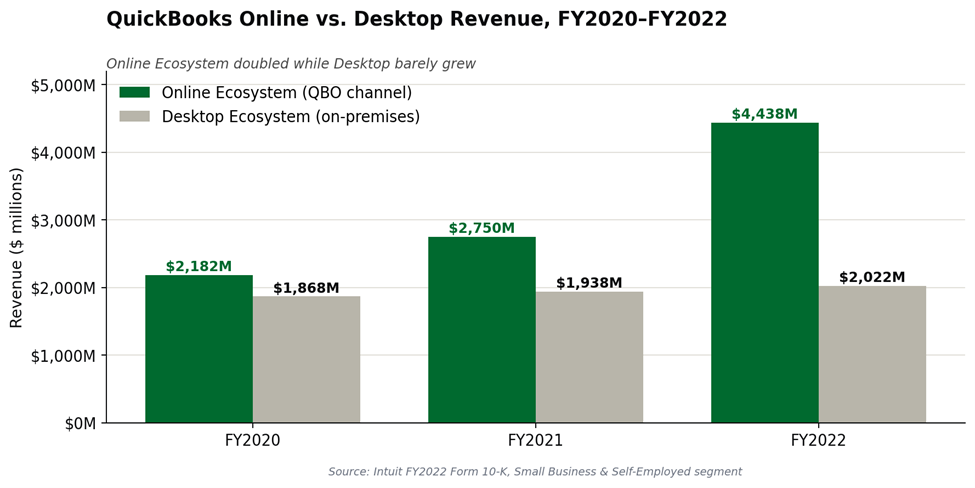Select the '$2,750M' data label
975x488 pixels.
click(x=481, y=228)
